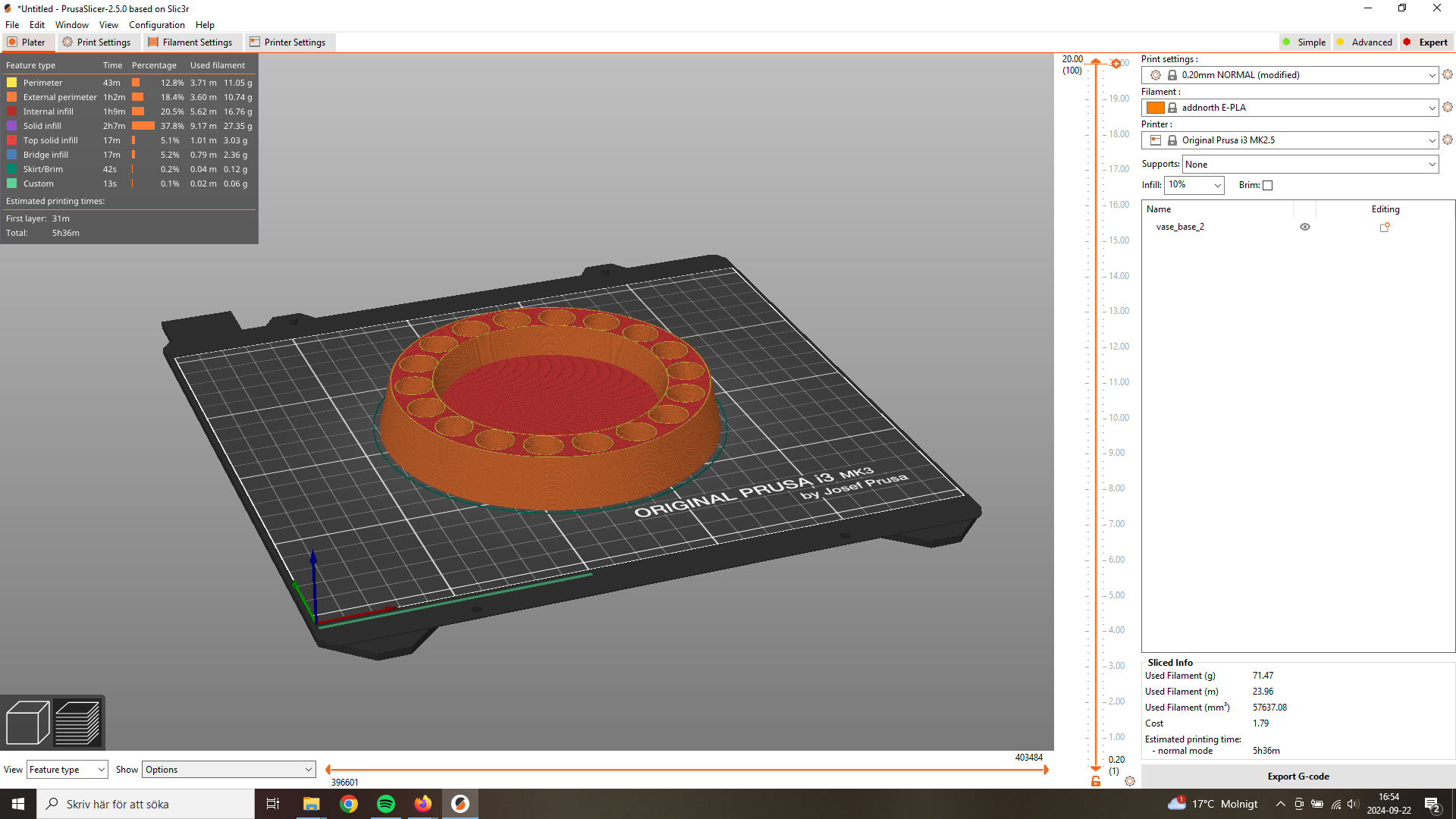Open Spotify from taskbar
Viewport: 1456px width, 819px height.
[x=386, y=804]
